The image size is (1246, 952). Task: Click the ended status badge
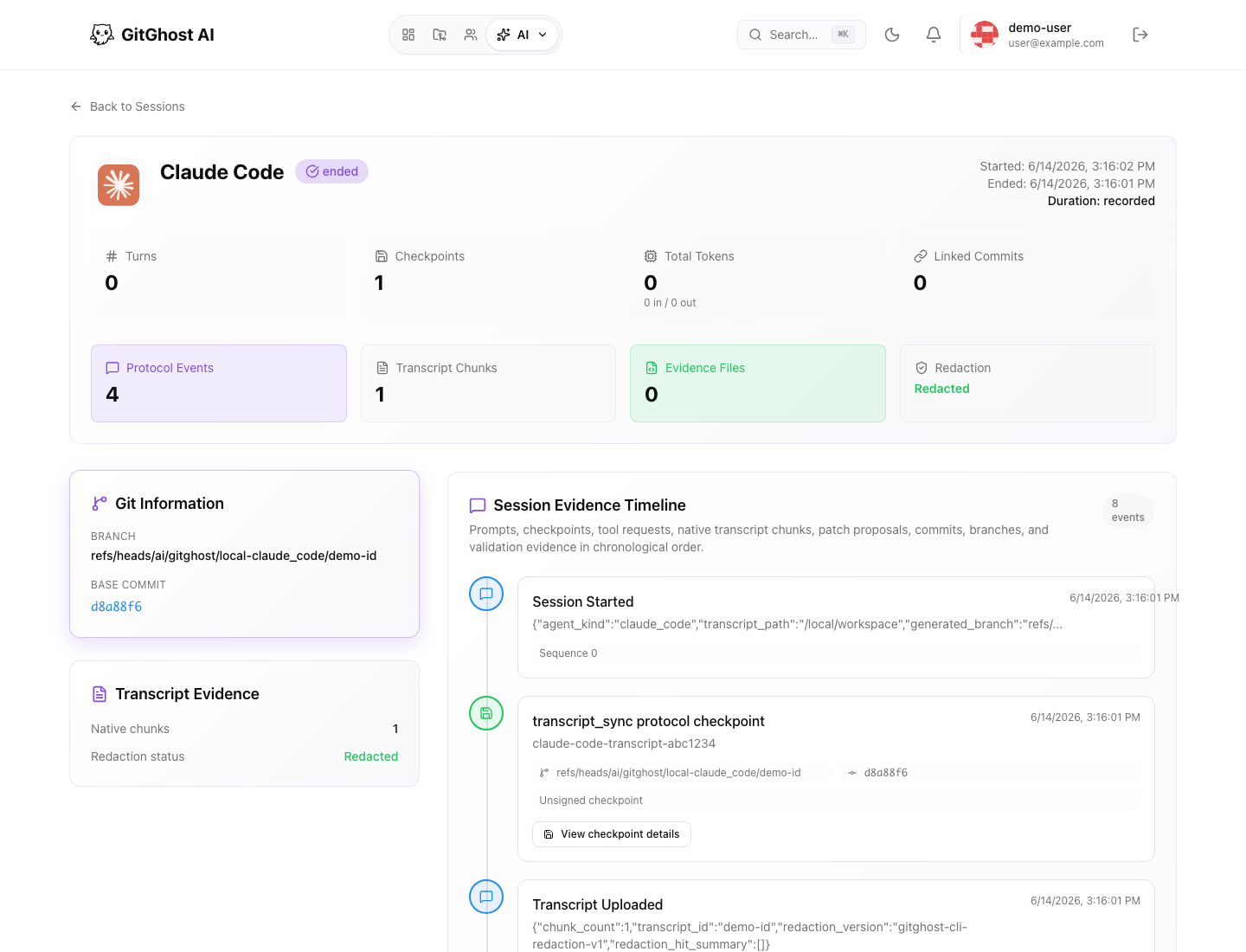[331, 171]
